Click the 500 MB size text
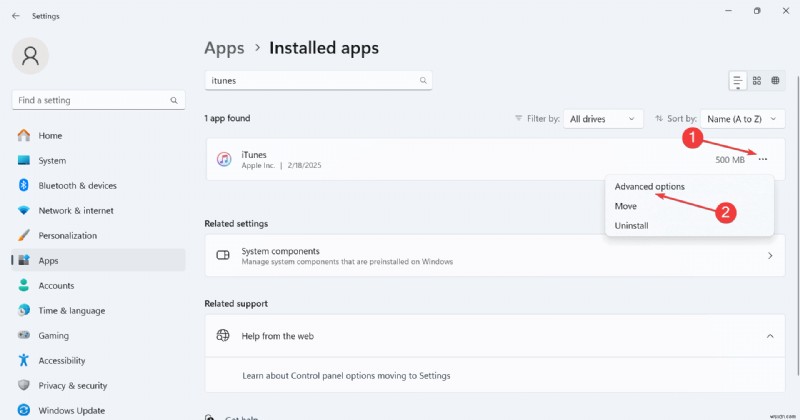The height and width of the screenshot is (420, 800). click(730, 160)
